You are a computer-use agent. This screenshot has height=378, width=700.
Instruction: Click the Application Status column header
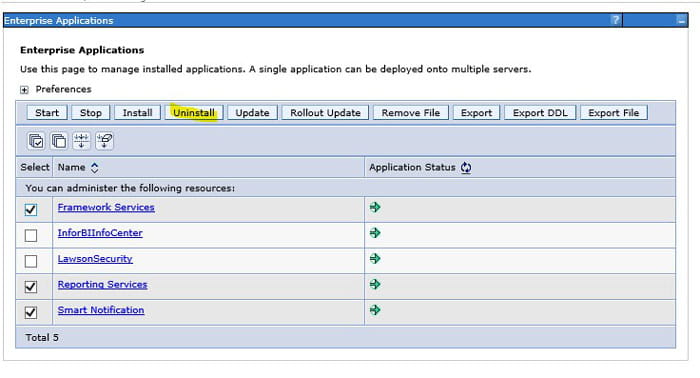click(x=412, y=167)
